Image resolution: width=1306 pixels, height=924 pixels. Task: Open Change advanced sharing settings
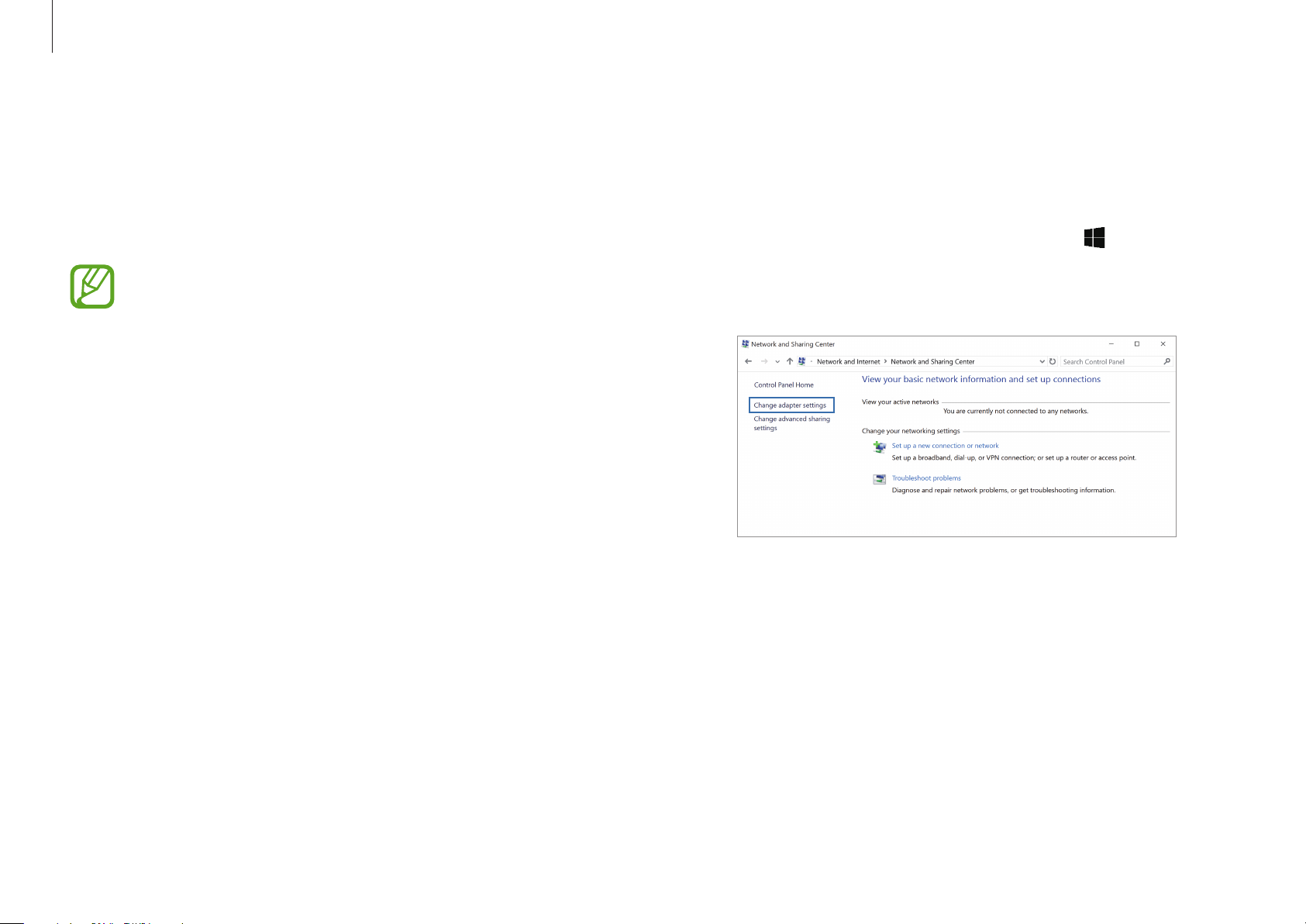point(792,423)
